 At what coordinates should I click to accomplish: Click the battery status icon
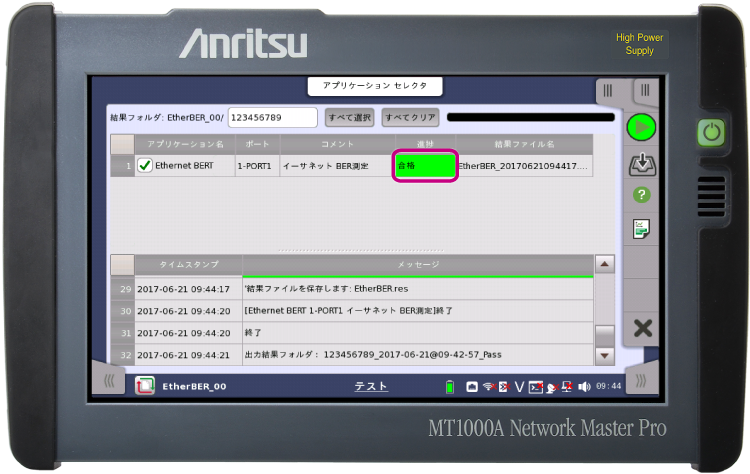coord(449,386)
